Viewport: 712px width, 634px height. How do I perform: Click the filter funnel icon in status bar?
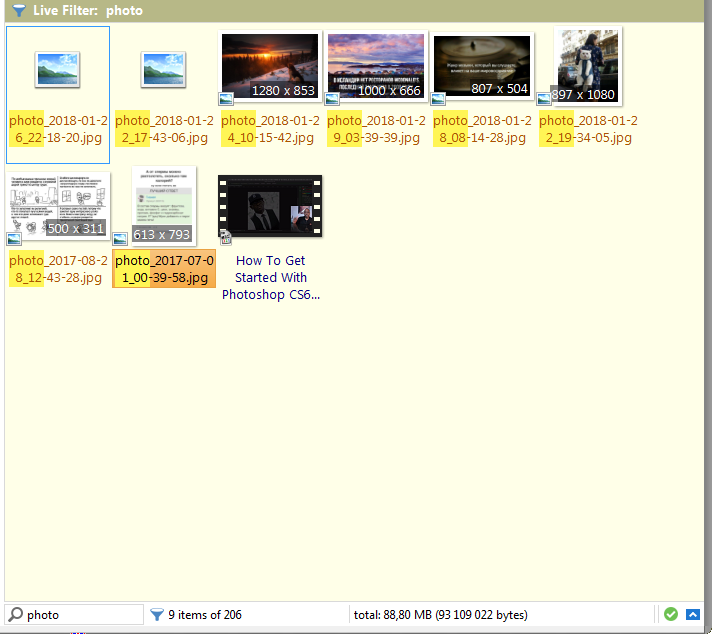point(156,614)
